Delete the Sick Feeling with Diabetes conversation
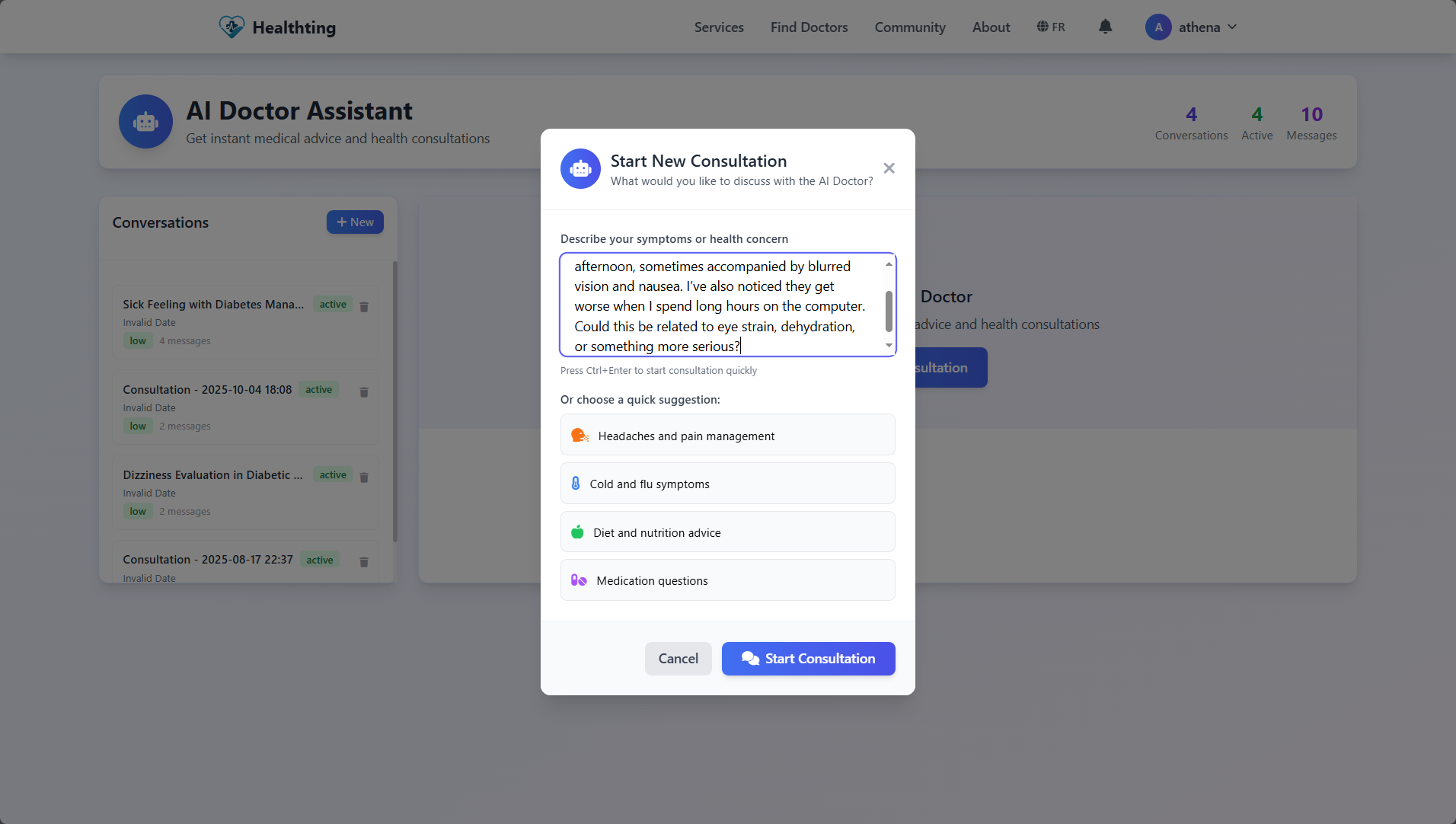1456x824 pixels. click(x=364, y=307)
